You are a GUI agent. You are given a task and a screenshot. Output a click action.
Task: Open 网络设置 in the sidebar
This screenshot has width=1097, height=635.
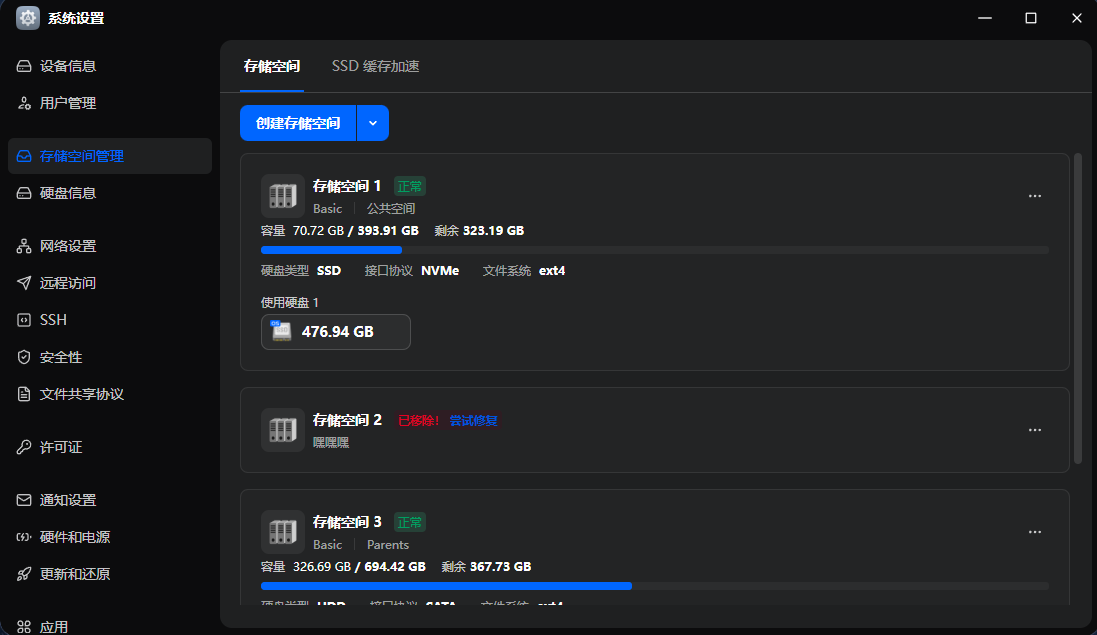110,246
